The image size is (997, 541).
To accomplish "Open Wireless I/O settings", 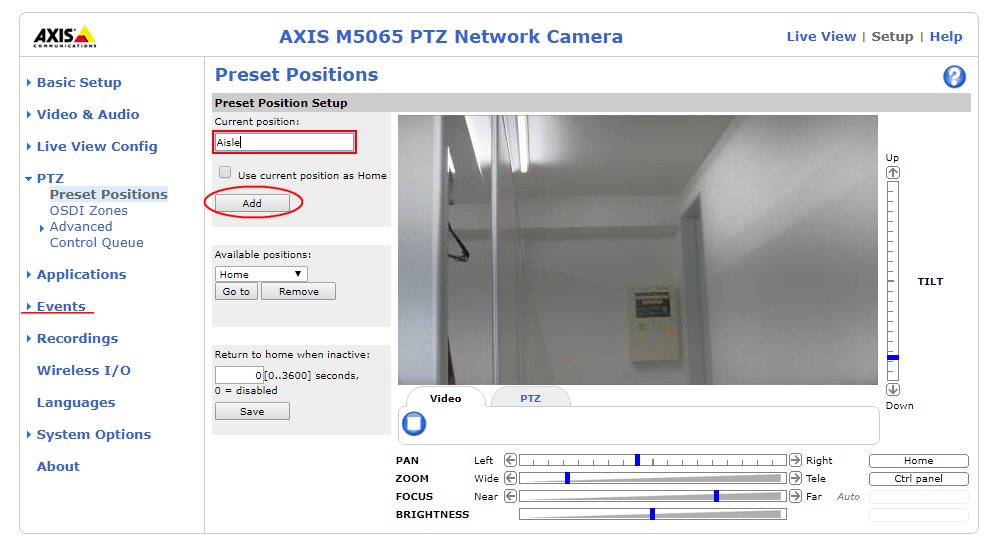I will click(x=83, y=371).
